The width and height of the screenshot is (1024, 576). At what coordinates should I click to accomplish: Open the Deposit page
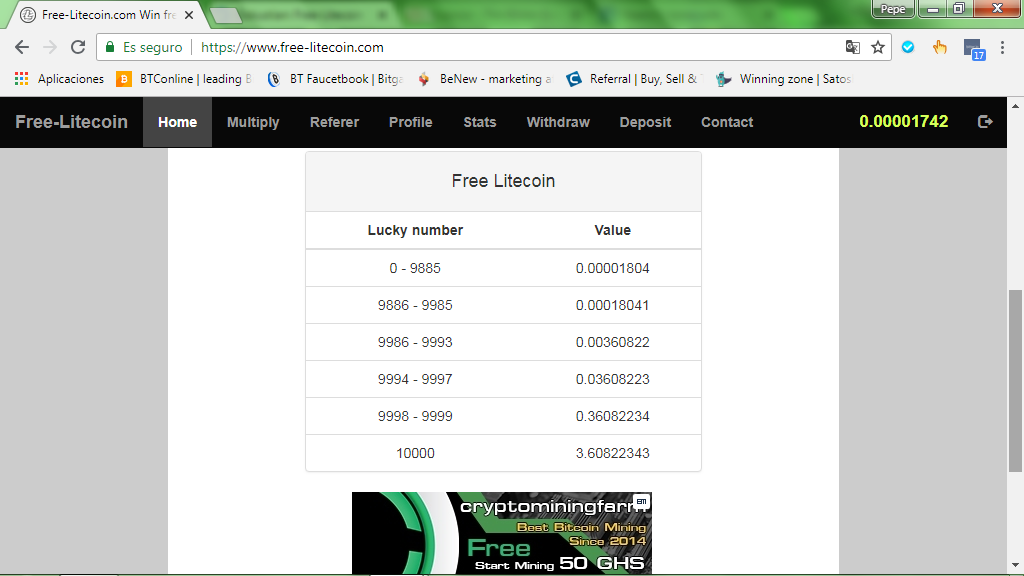(645, 122)
